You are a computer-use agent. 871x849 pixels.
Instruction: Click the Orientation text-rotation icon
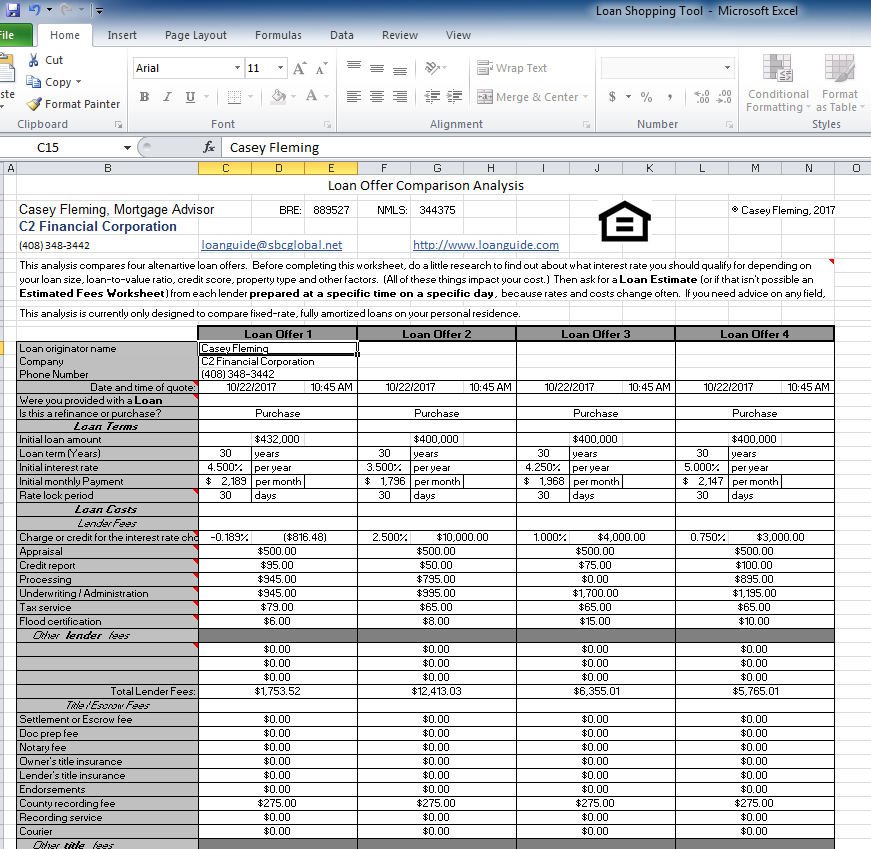[432, 68]
